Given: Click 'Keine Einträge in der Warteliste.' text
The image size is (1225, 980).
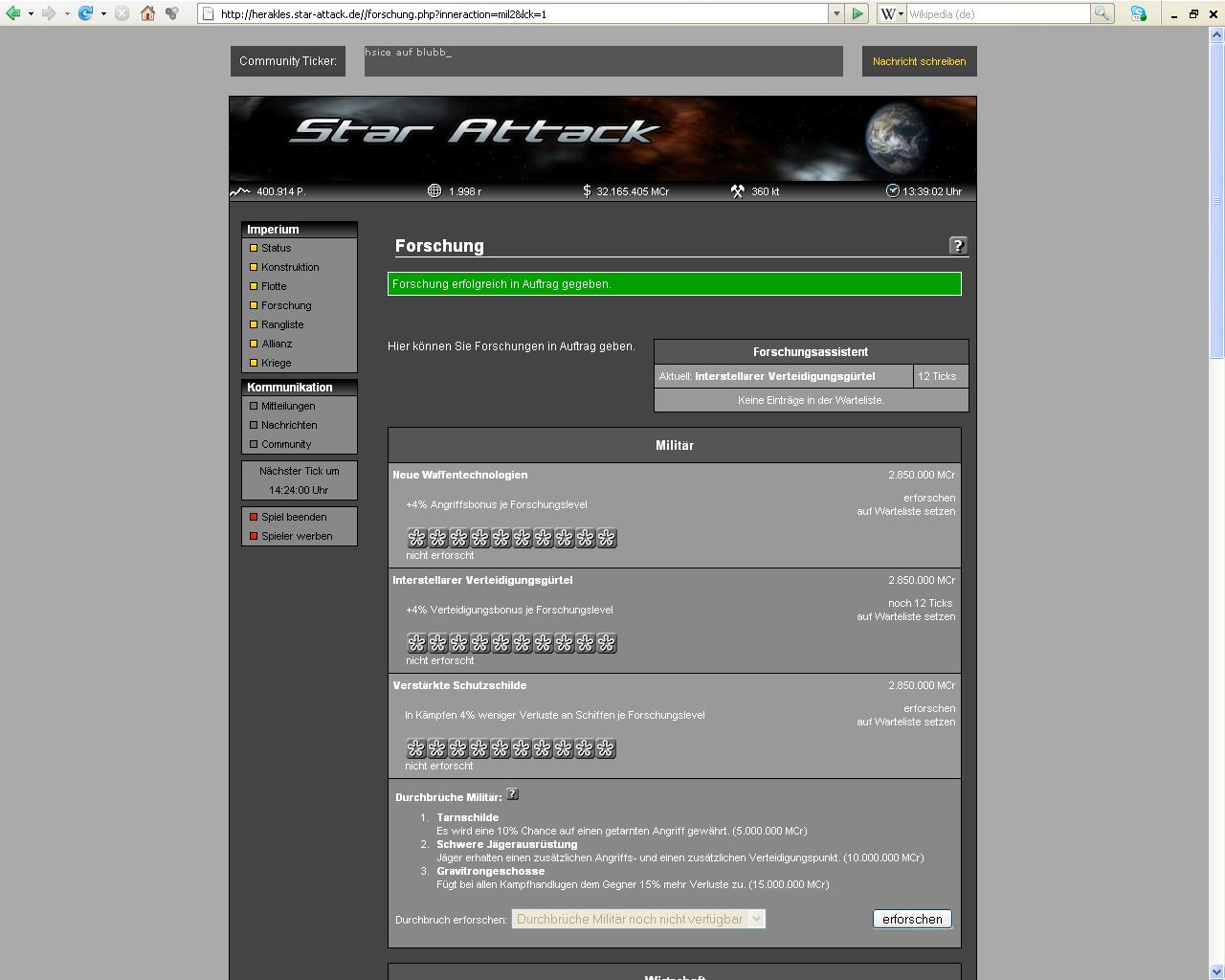Looking at the screenshot, I should [x=811, y=400].
